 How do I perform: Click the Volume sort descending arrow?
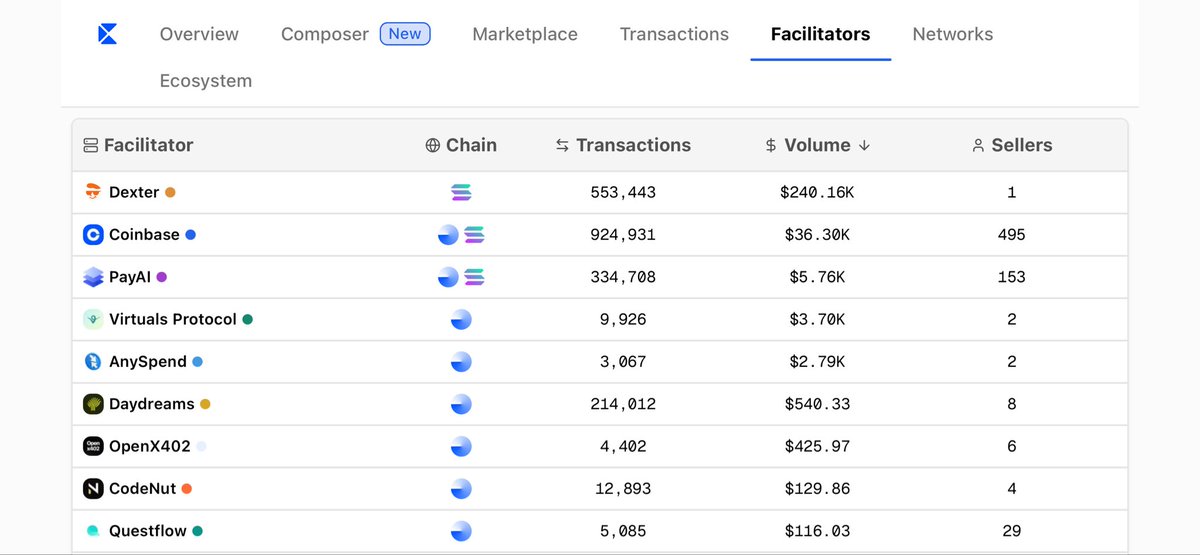864,145
